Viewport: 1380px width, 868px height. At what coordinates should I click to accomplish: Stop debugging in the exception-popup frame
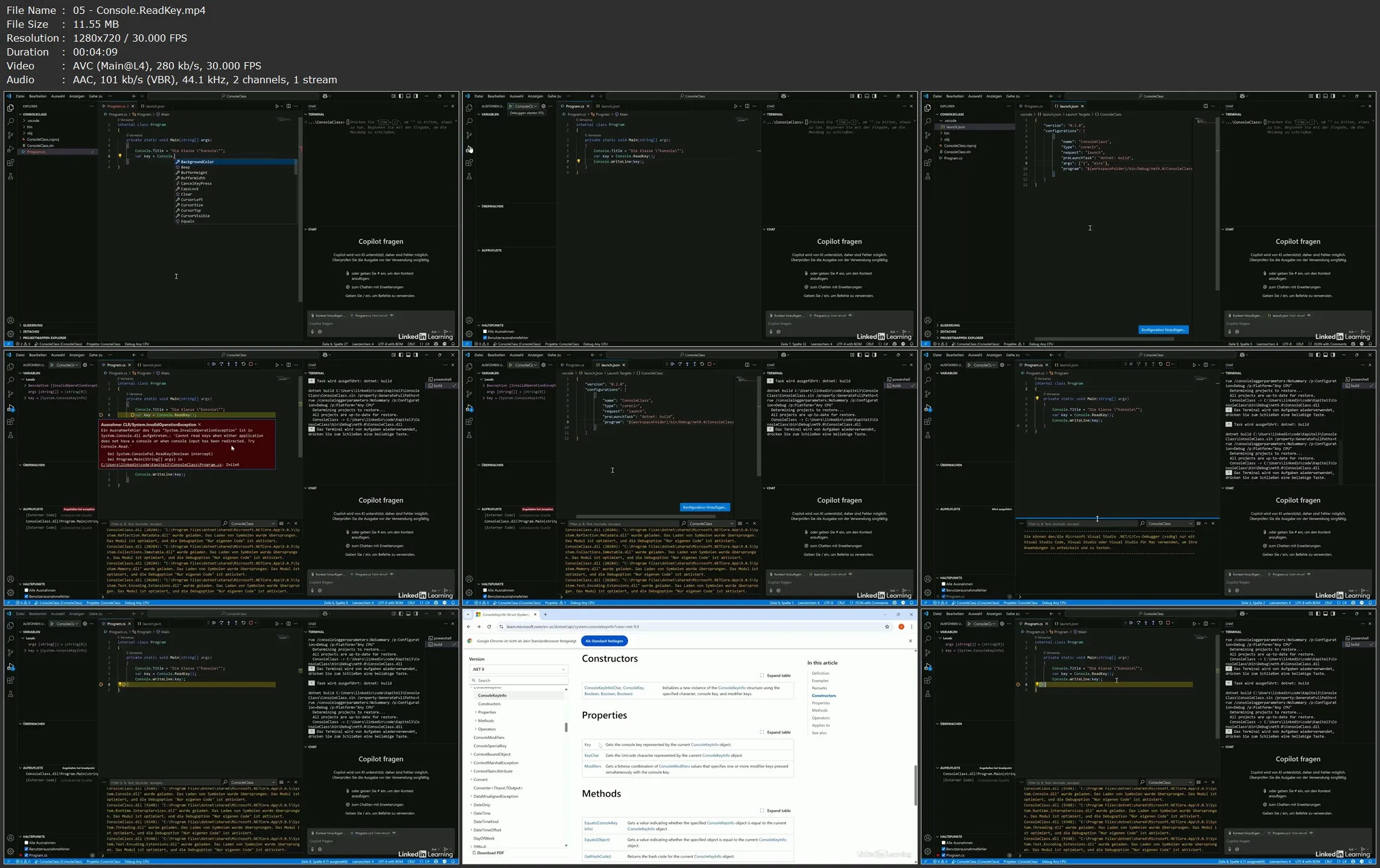coord(252,364)
